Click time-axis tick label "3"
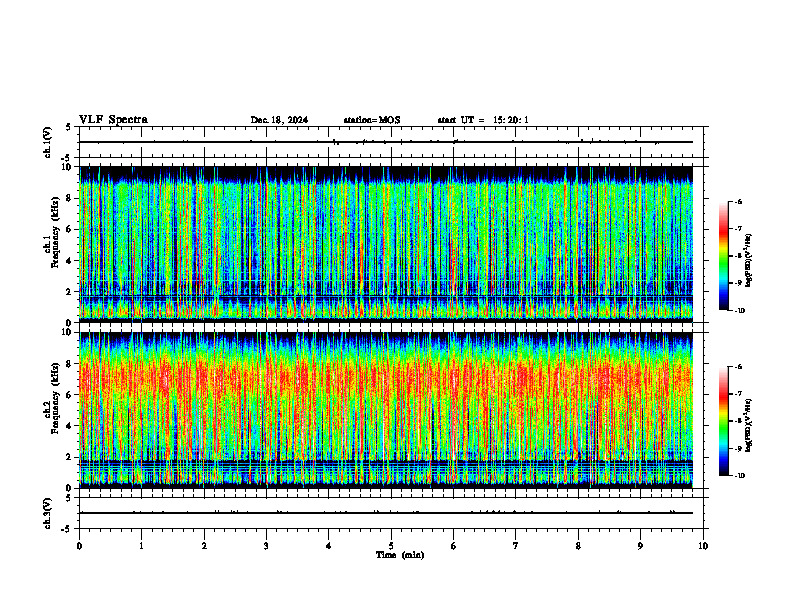 pos(266,546)
